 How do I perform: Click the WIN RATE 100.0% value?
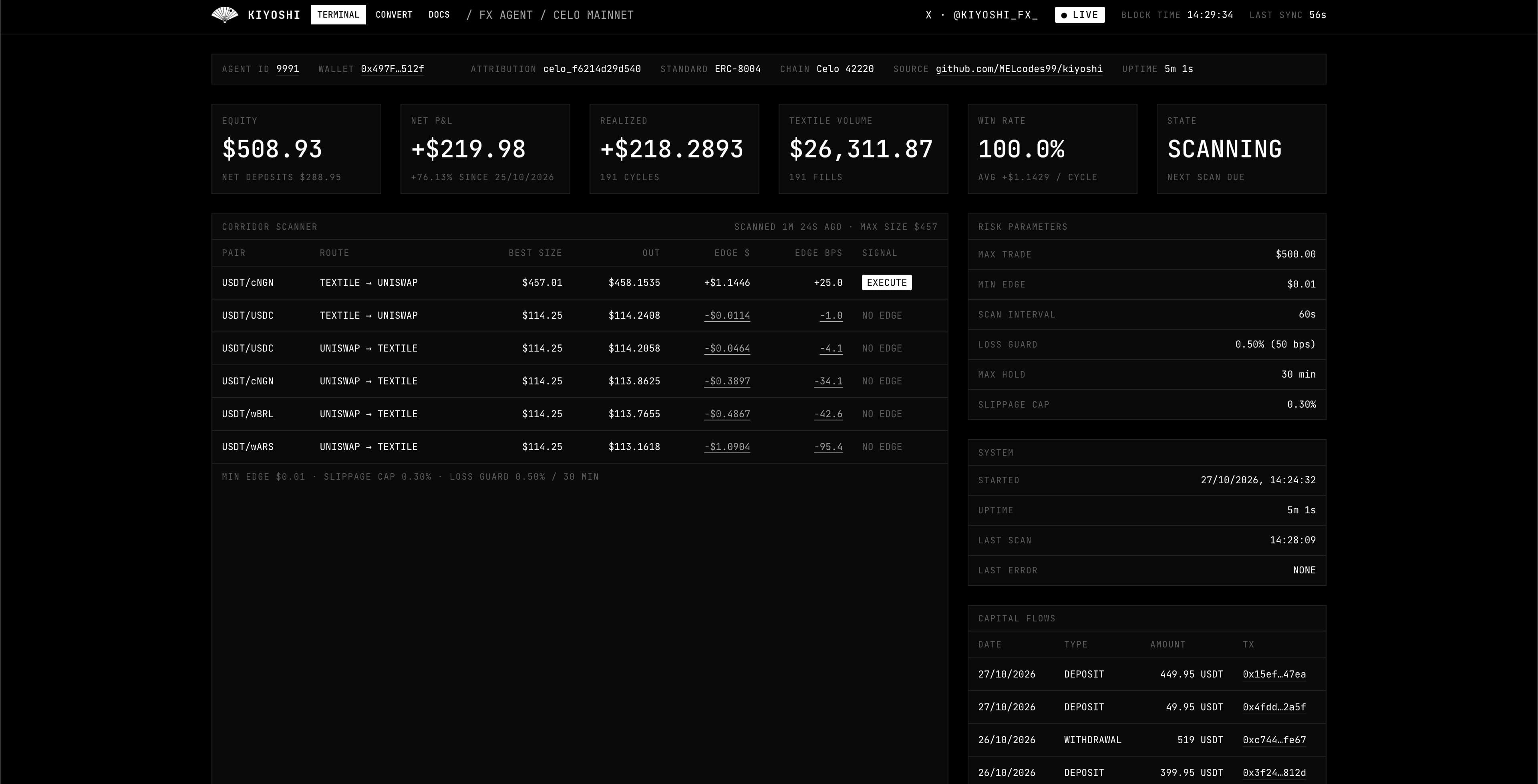click(1021, 149)
